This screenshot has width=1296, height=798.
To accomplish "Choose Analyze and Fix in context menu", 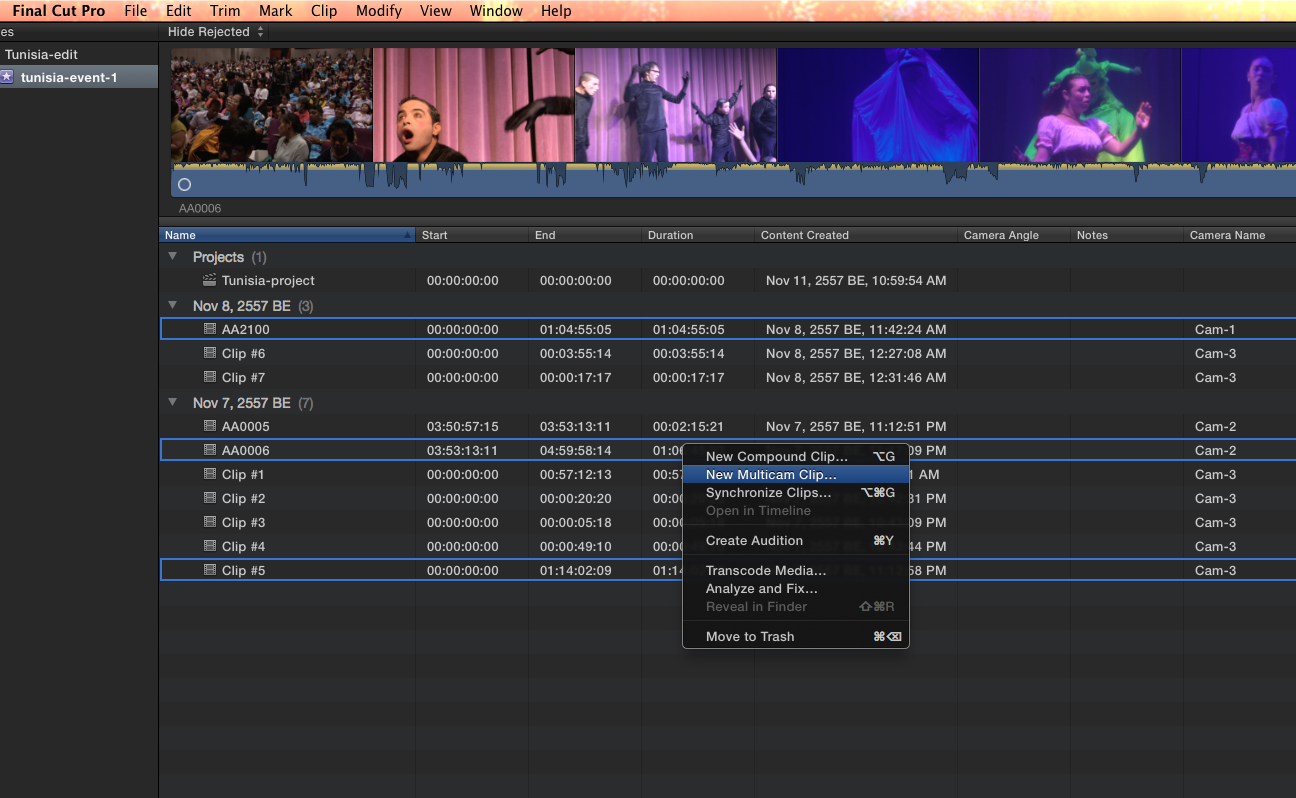I will coord(795,589).
